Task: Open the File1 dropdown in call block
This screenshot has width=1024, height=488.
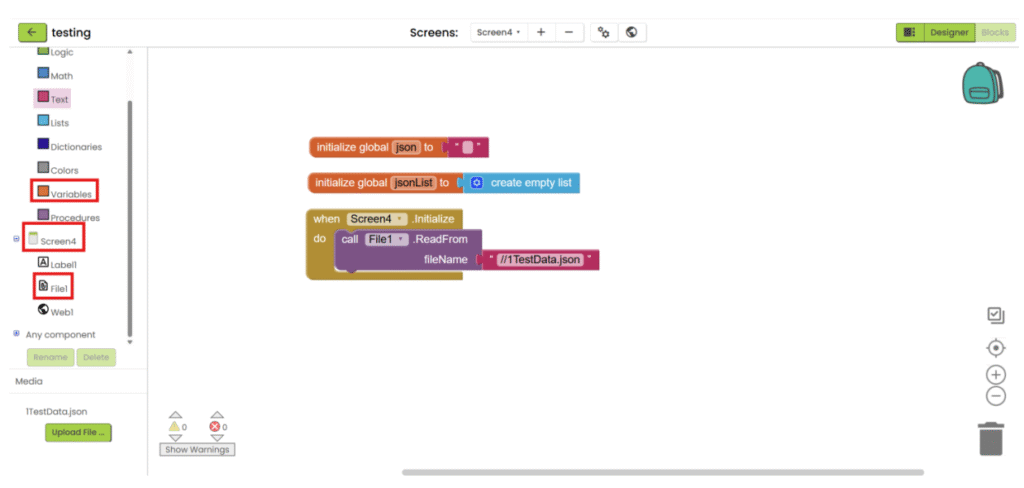Action: (387, 239)
